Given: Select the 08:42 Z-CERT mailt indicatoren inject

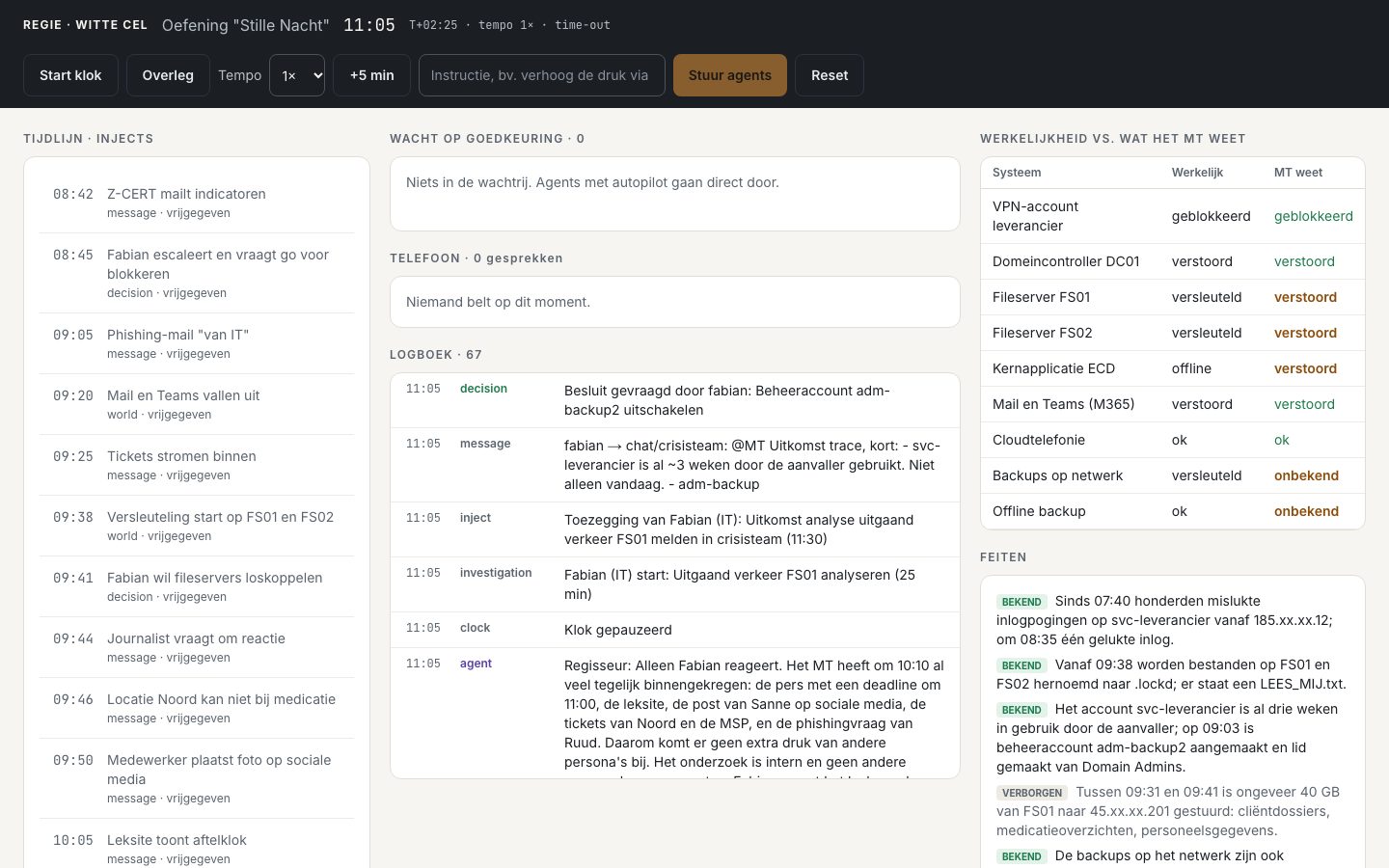Looking at the screenshot, I should (197, 203).
